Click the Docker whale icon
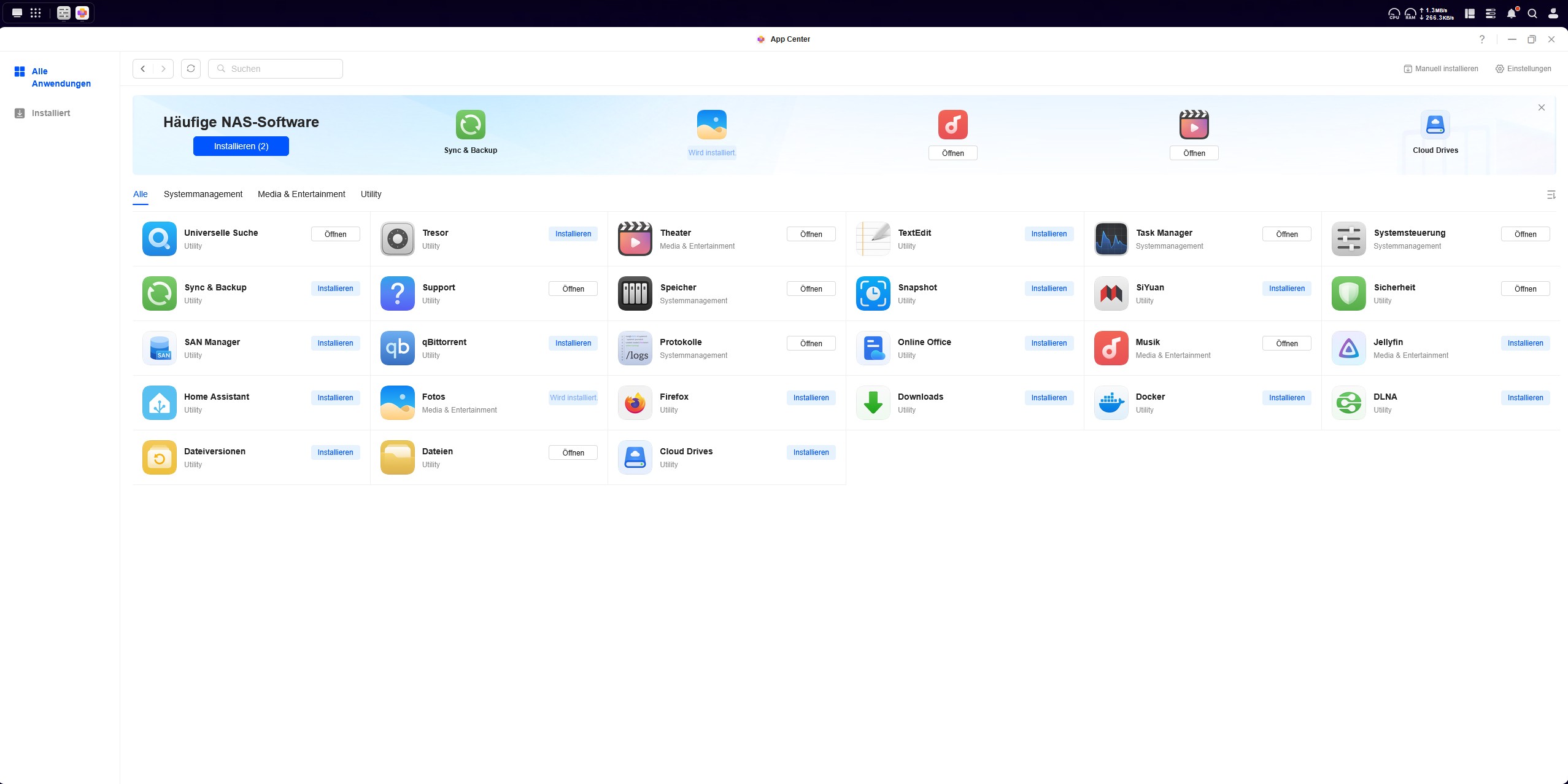1568x784 pixels. [1111, 403]
